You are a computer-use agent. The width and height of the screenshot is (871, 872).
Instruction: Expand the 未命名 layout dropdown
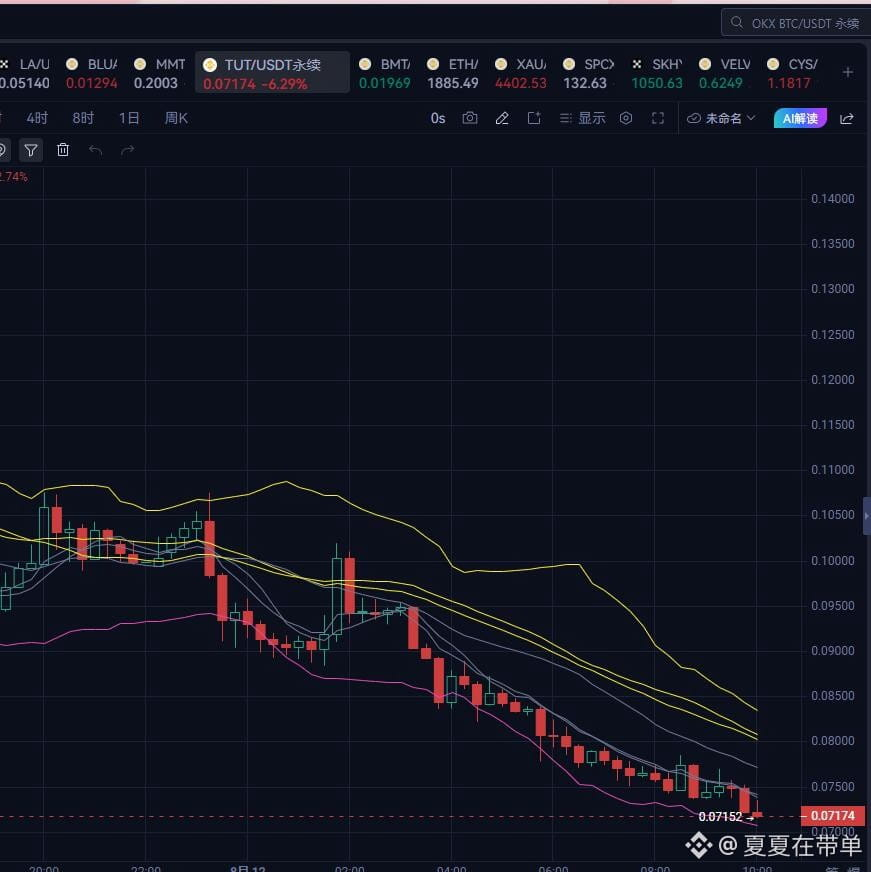721,118
